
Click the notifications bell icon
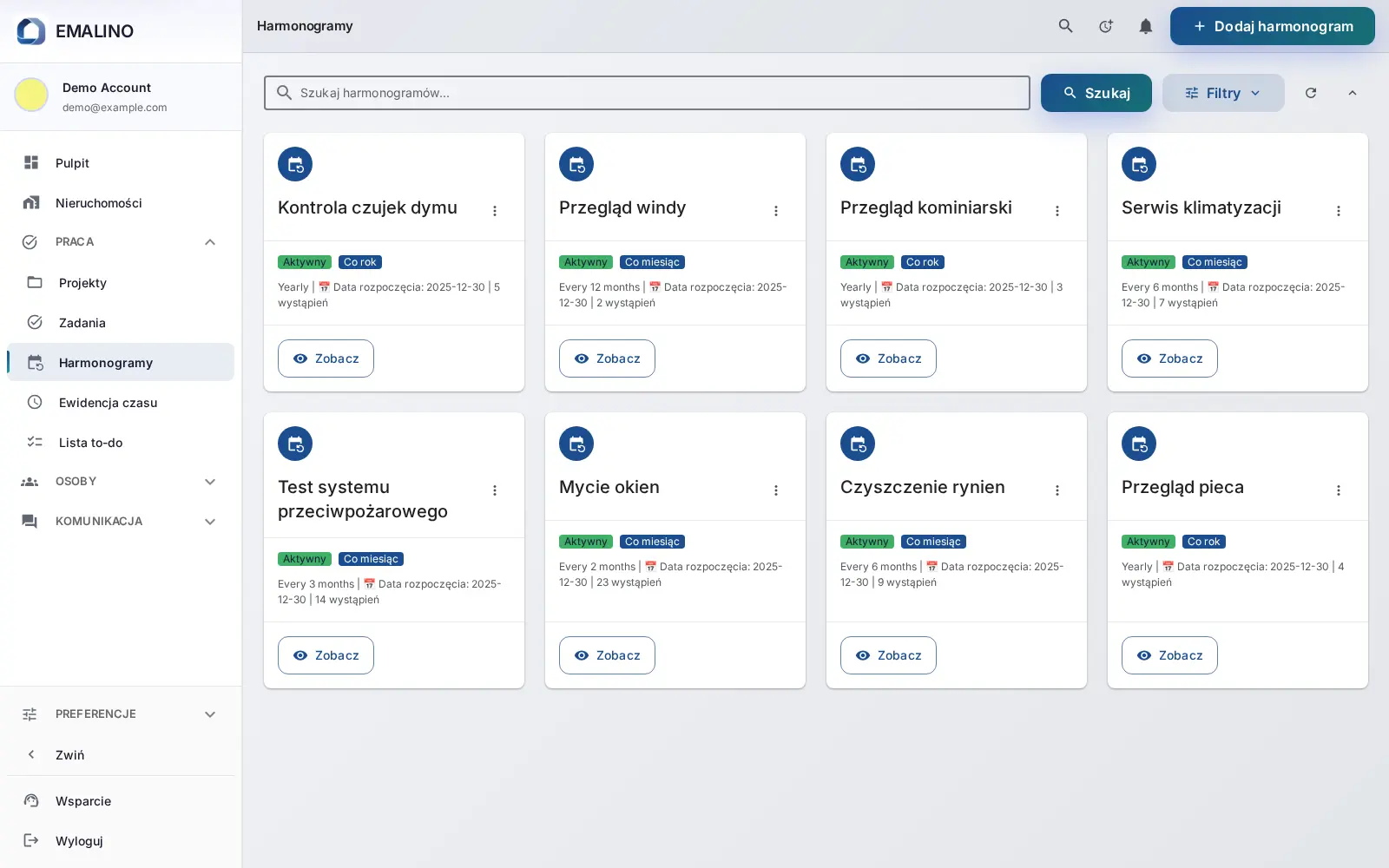point(1145,26)
